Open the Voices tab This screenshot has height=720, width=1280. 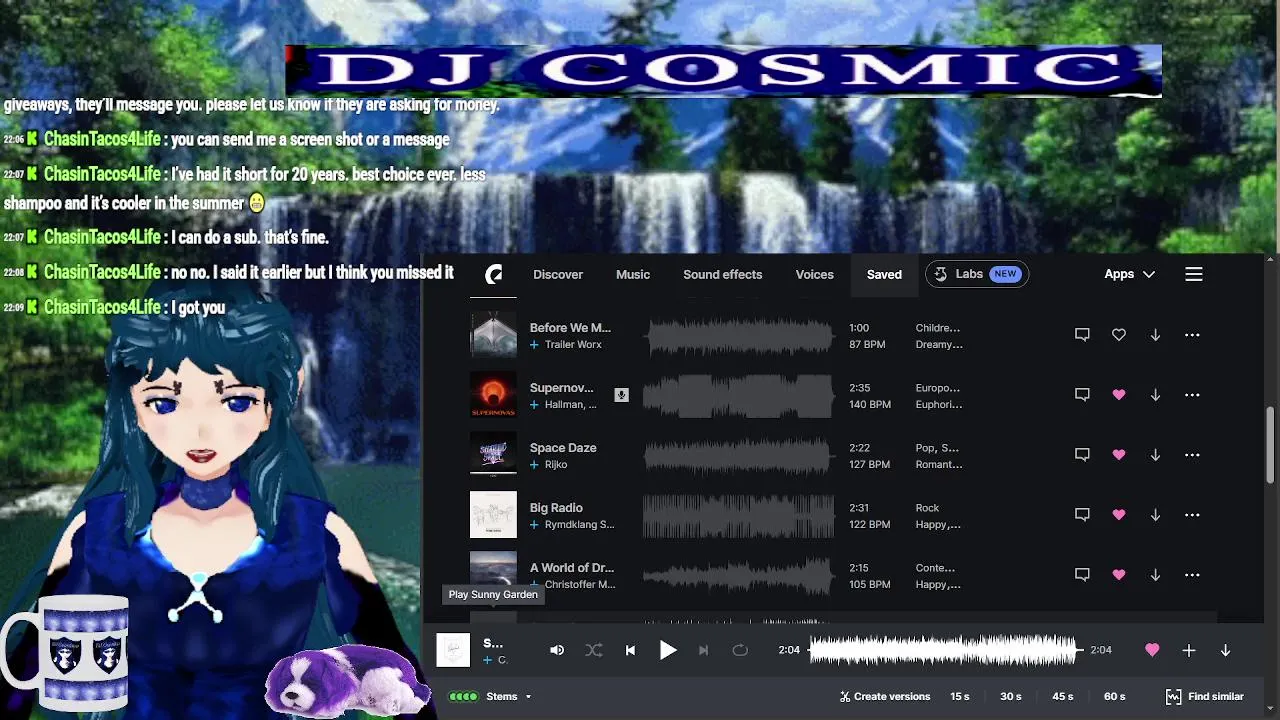(x=814, y=274)
